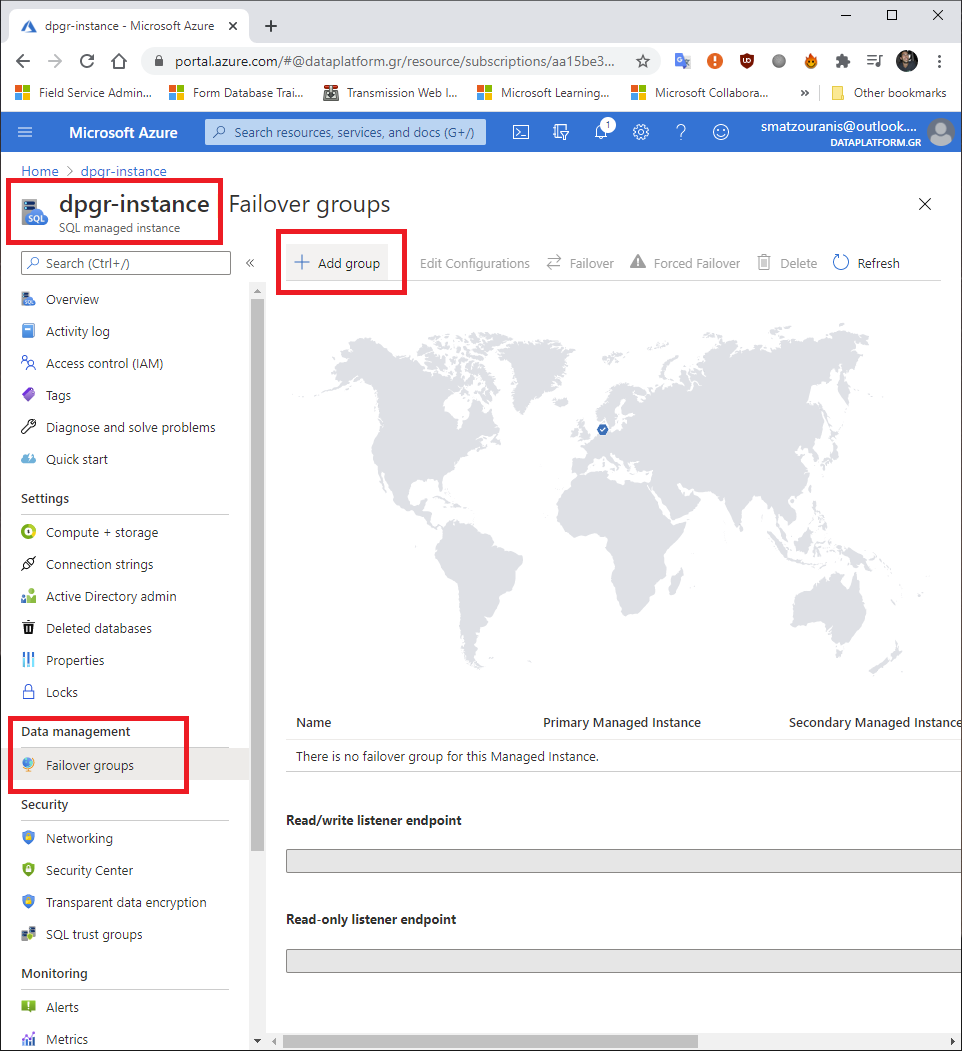Viewport: 962px width, 1051px height.
Task: Select Failover groups in sidebar
Action: coord(89,765)
